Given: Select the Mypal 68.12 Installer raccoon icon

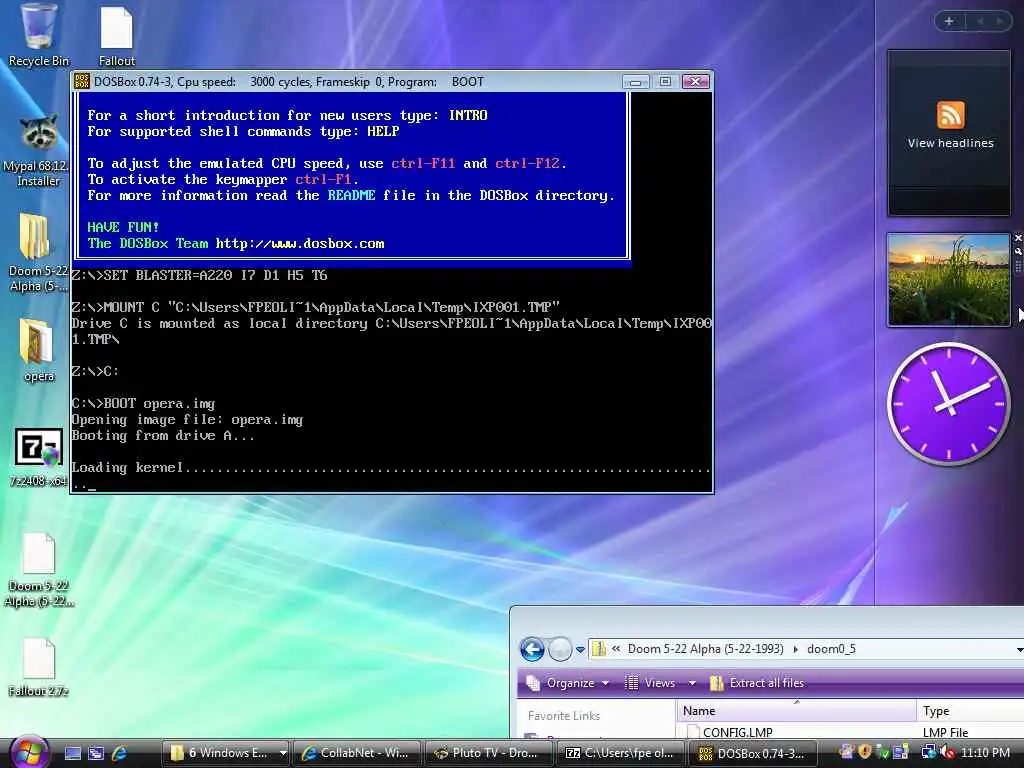Looking at the screenshot, I should pos(38,151).
